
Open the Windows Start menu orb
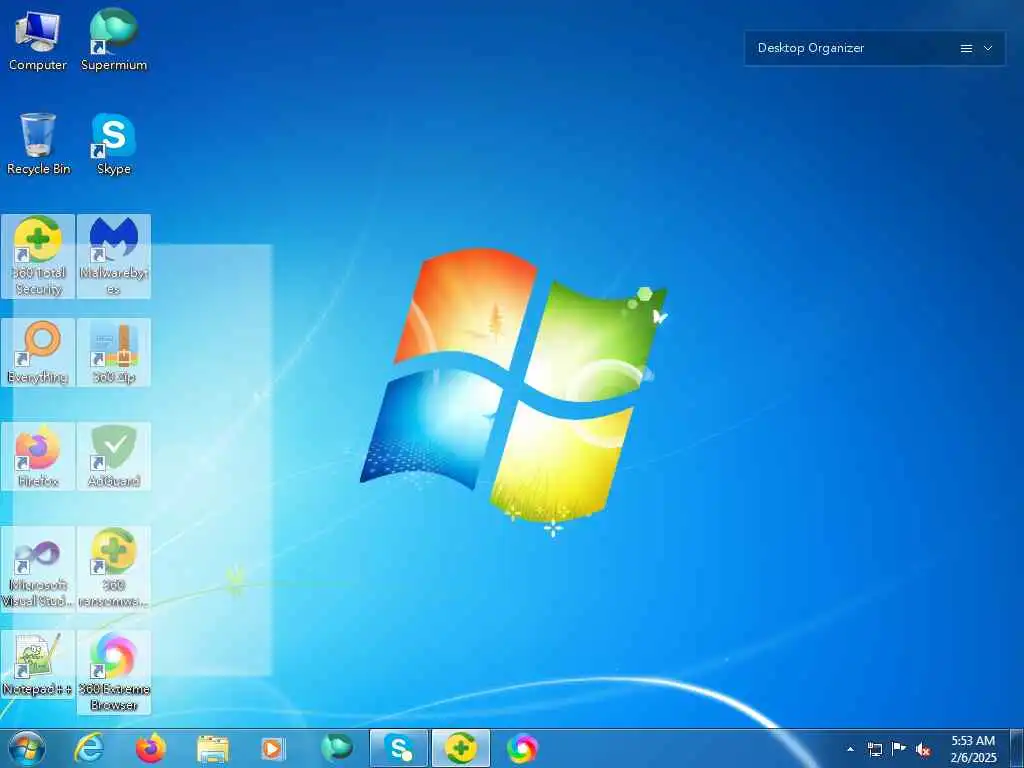(x=27, y=748)
